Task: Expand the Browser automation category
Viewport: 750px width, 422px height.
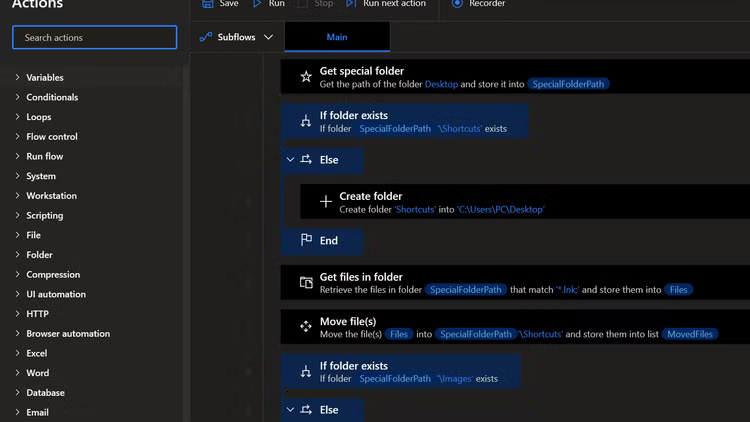Action: pyautogui.click(x=18, y=334)
